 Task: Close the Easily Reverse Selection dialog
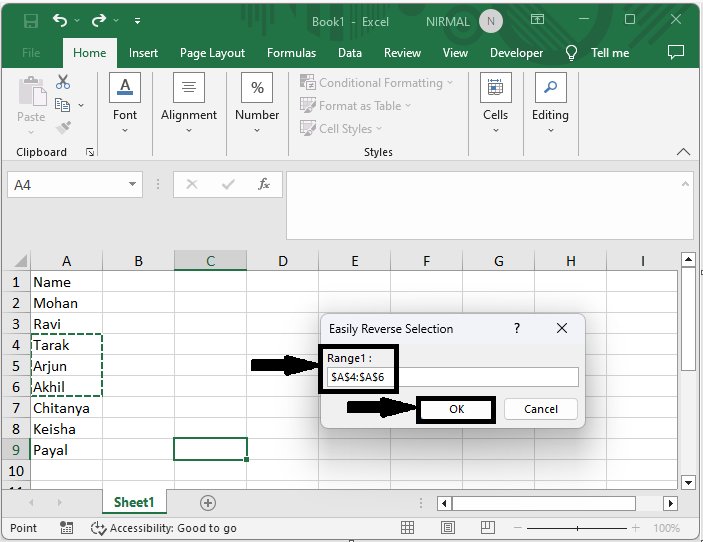tap(562, 328)
